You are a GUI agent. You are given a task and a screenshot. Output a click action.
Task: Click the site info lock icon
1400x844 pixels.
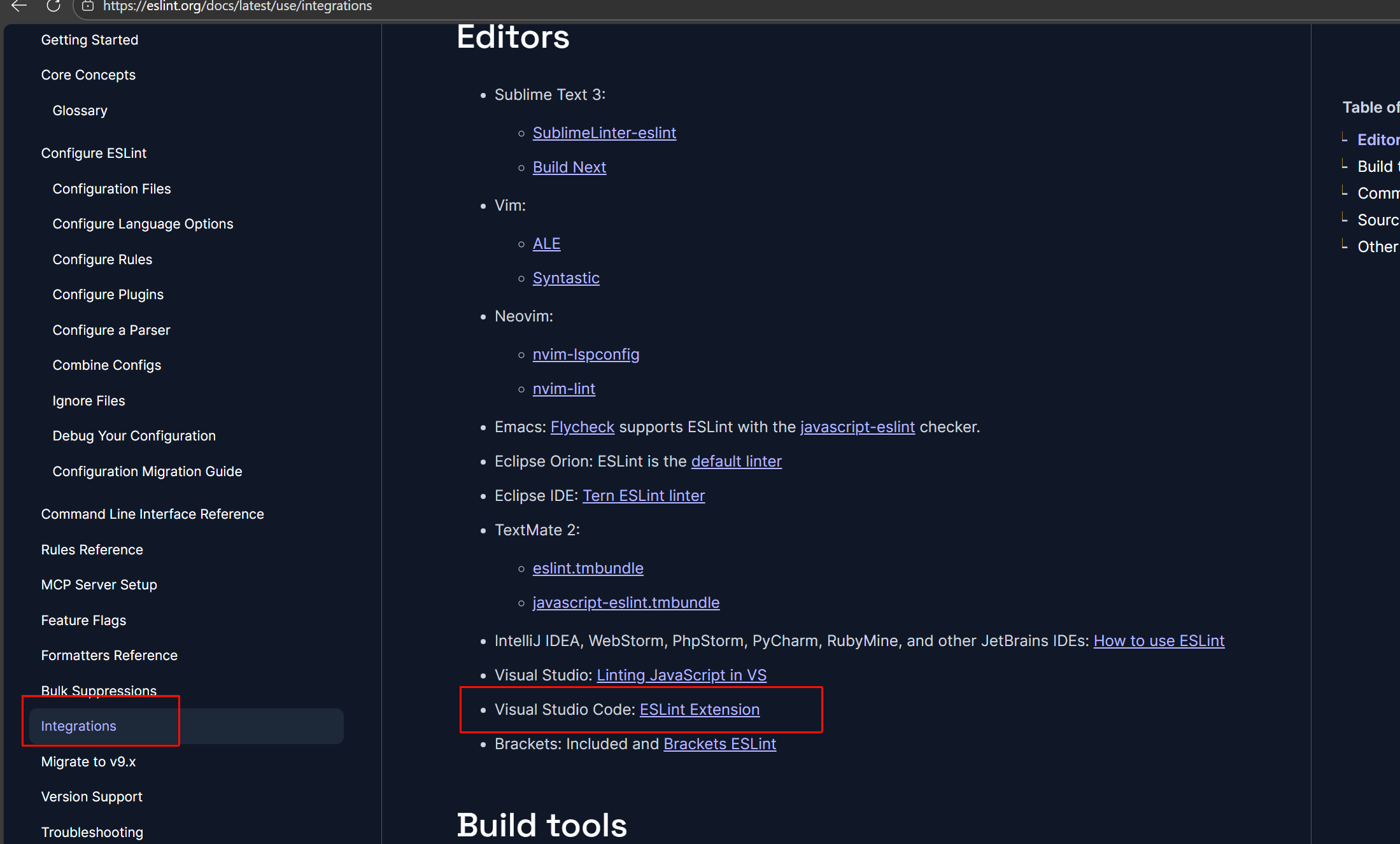click(88, 6)
